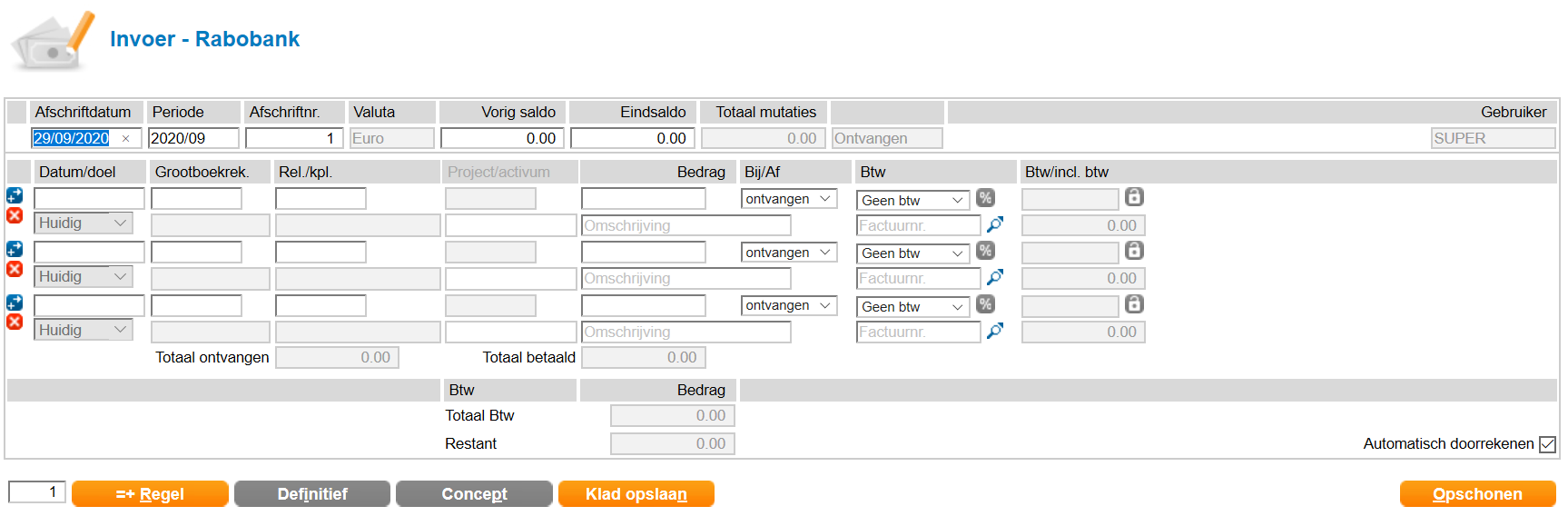The height and width of the screenshot is (526, 1568).
Task: Click red delete icon on second row
Action: (x=15, y=269)
